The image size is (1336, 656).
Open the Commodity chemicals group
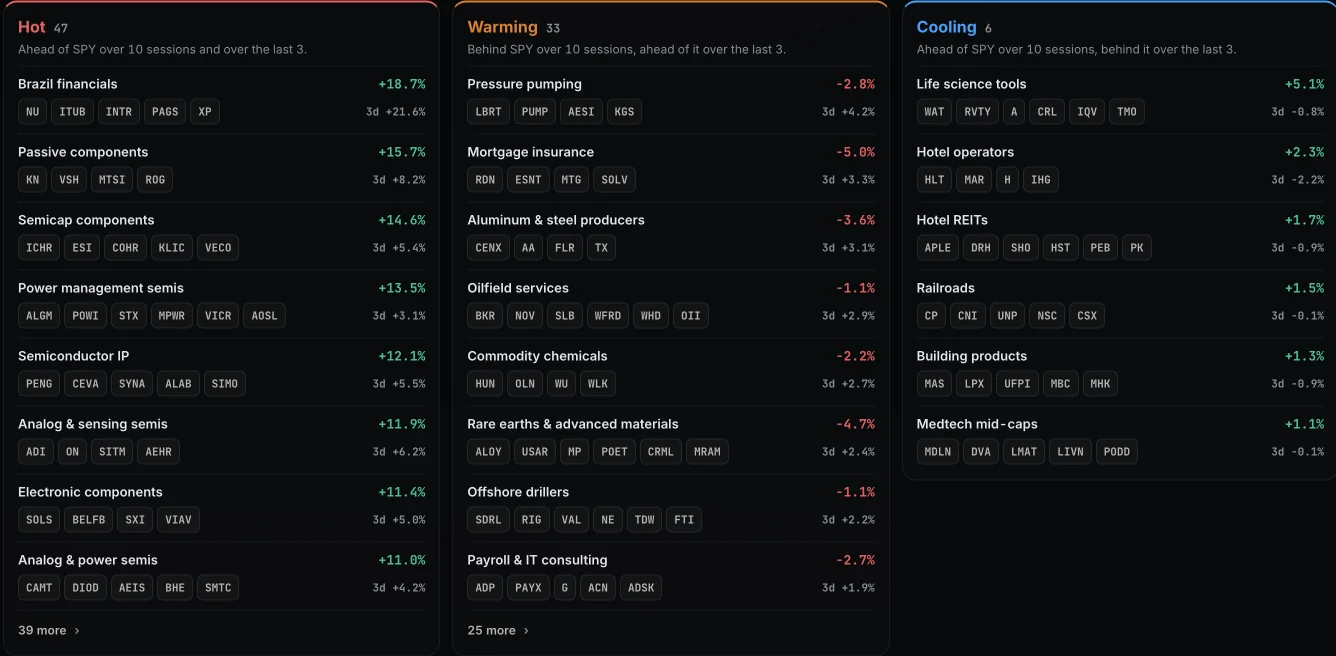[x=537, y=356]
